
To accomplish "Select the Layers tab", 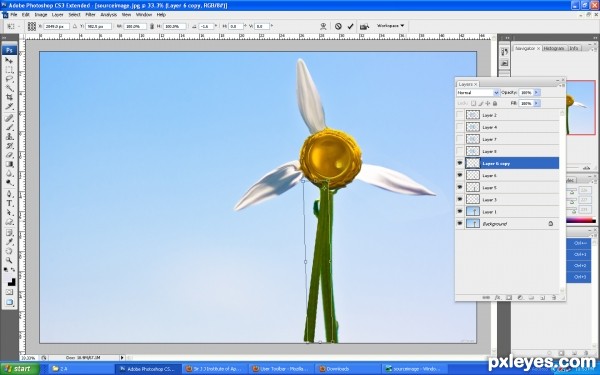I will click(x=468, y=84).
